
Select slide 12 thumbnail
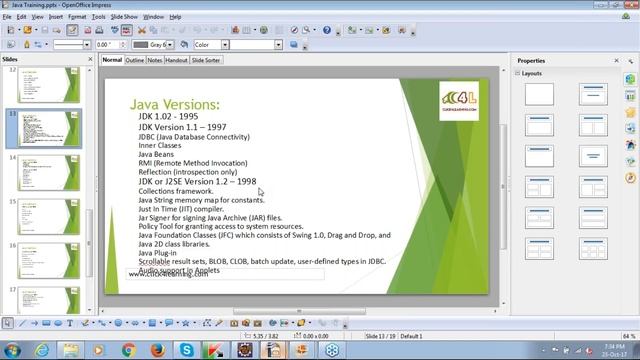(49, 85)
